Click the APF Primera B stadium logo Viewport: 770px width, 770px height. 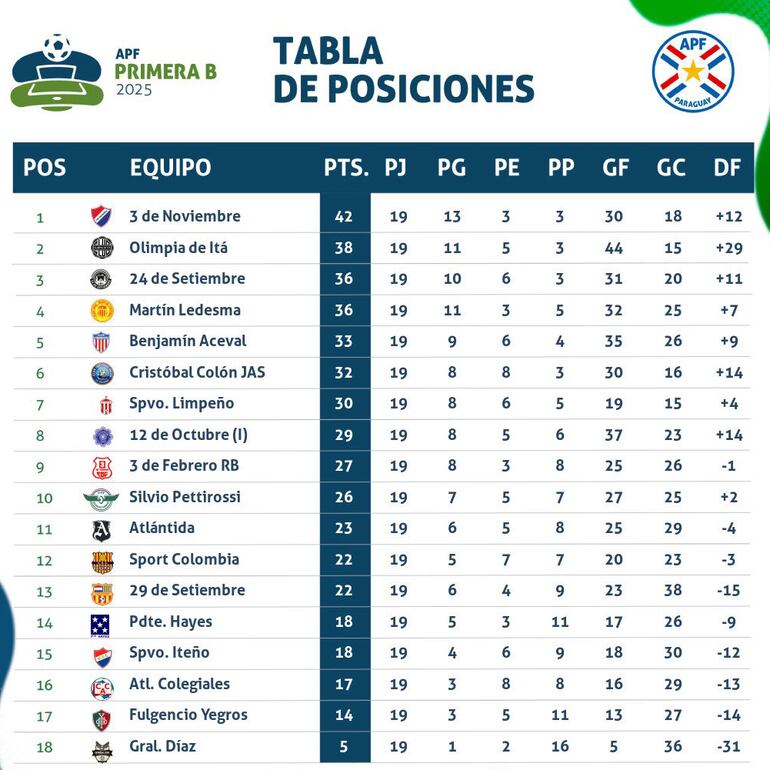click(x=57, y=73)
